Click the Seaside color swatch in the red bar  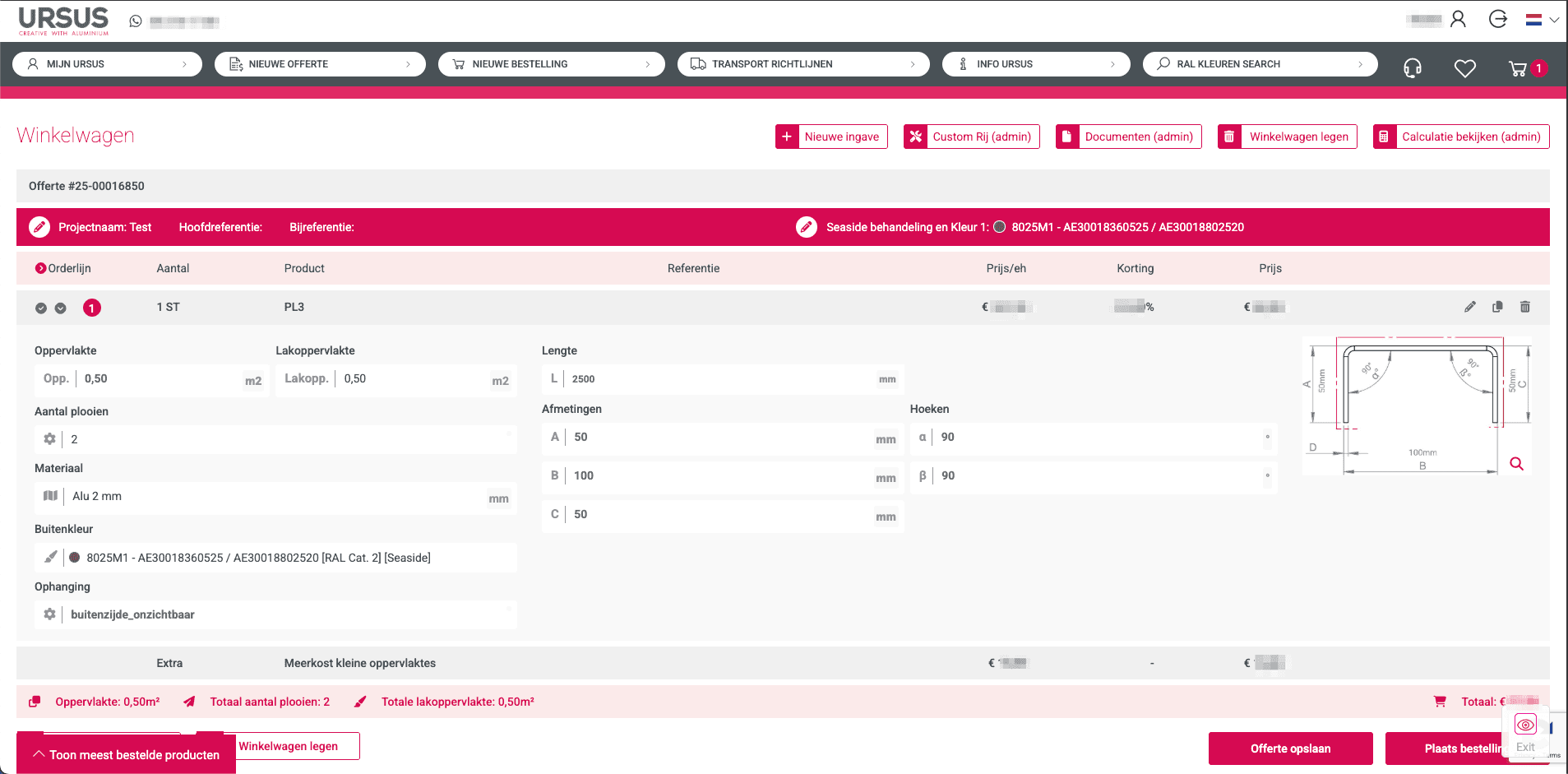(x=1000, y=228)
